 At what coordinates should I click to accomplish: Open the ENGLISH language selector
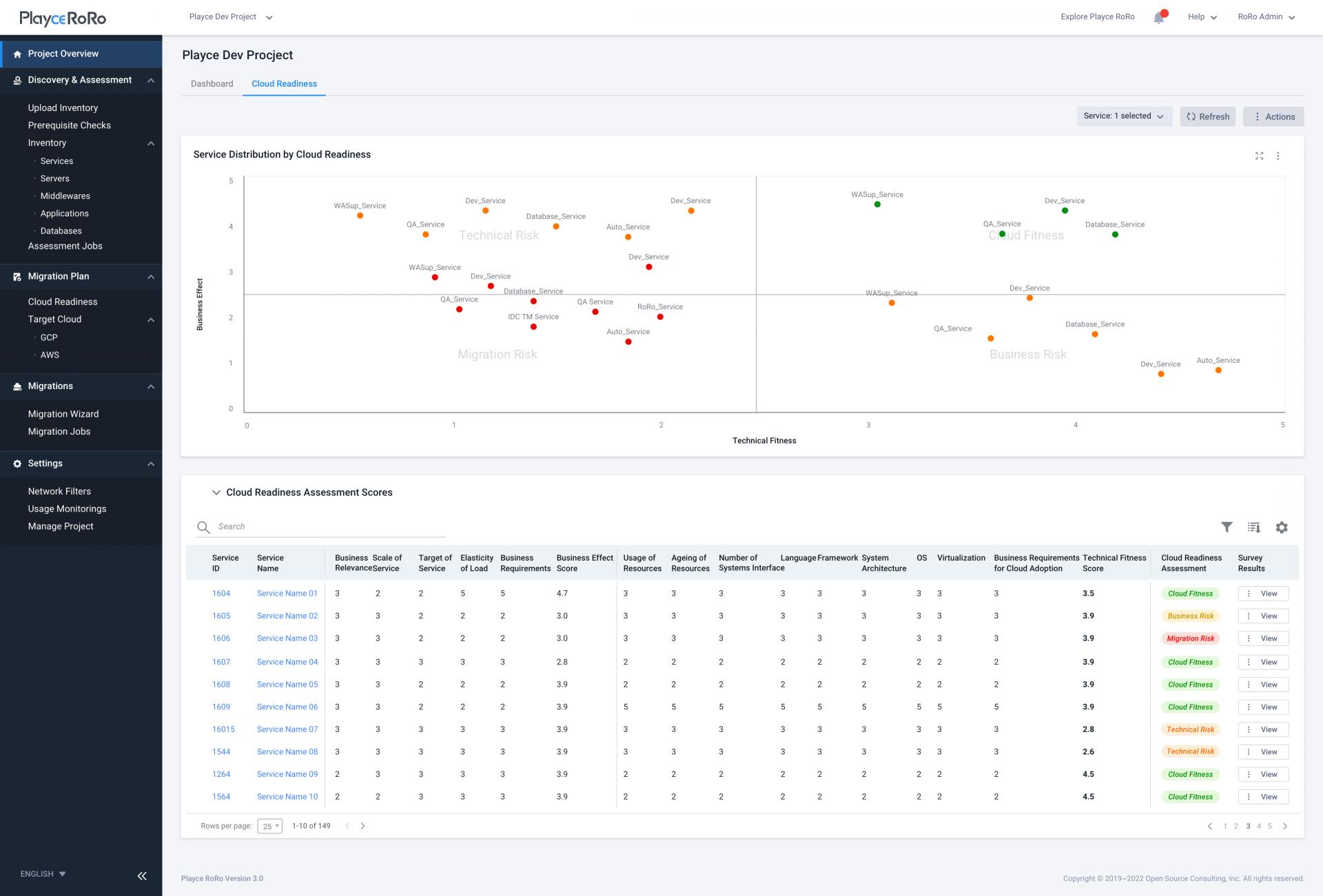click(43, 874)
